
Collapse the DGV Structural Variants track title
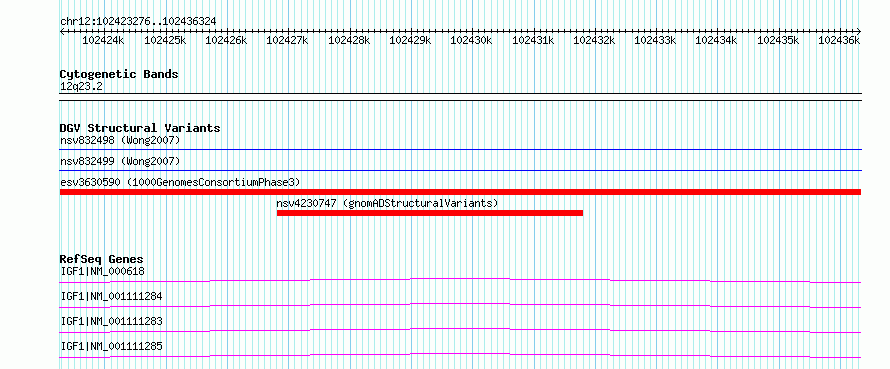[x=140, y=128]
